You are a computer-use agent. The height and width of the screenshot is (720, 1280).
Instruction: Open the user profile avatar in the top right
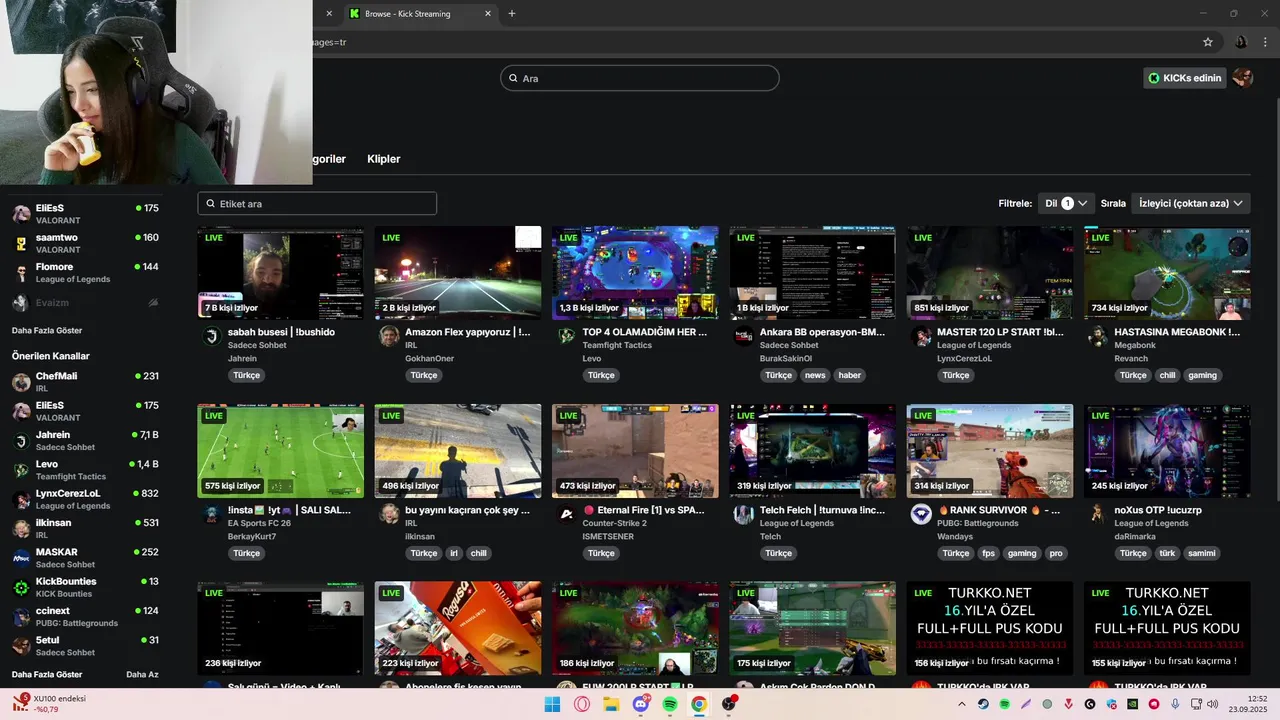pos(1243,78)
